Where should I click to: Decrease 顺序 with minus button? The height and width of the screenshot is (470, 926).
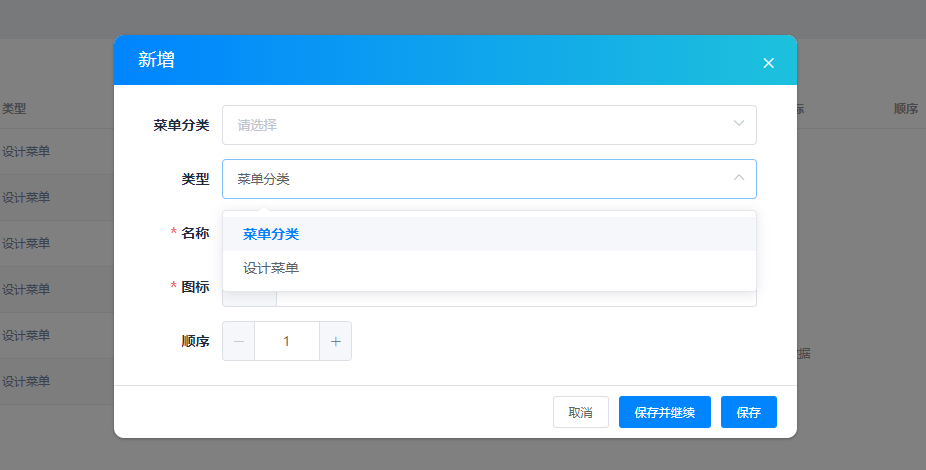click(x=239, y=341)
